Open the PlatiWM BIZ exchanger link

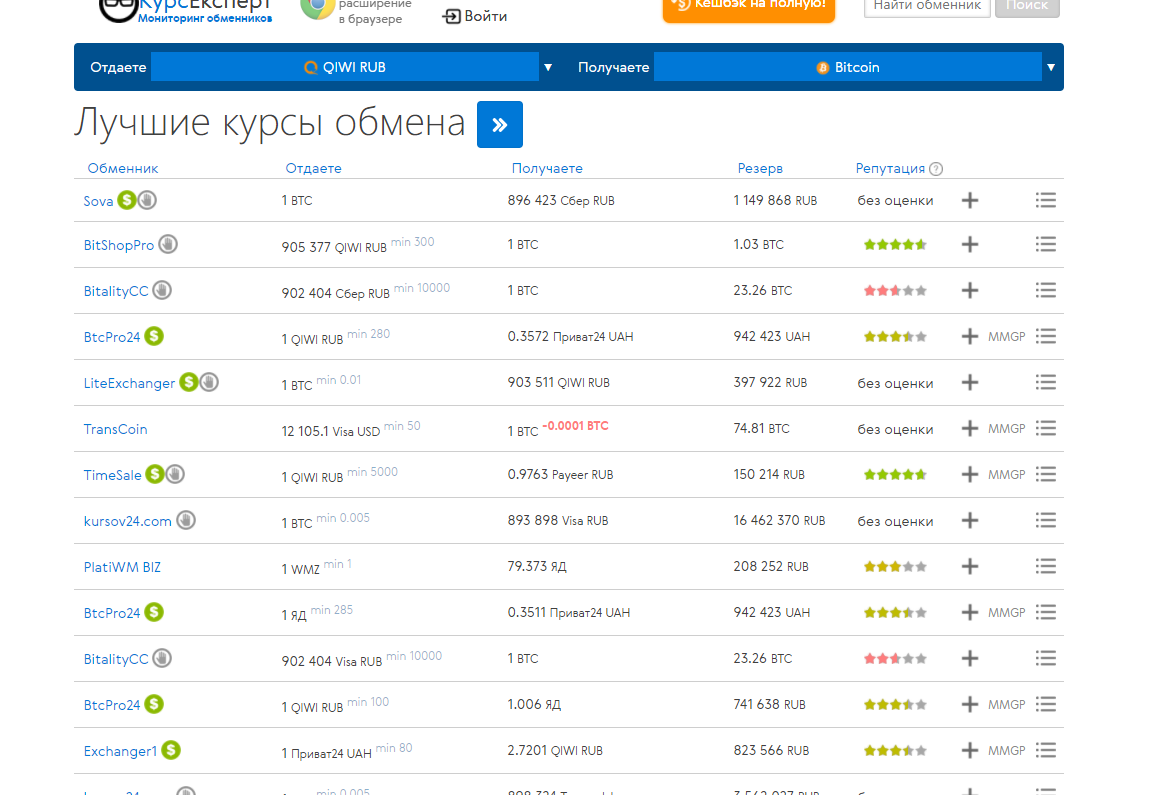coord(122,567)
